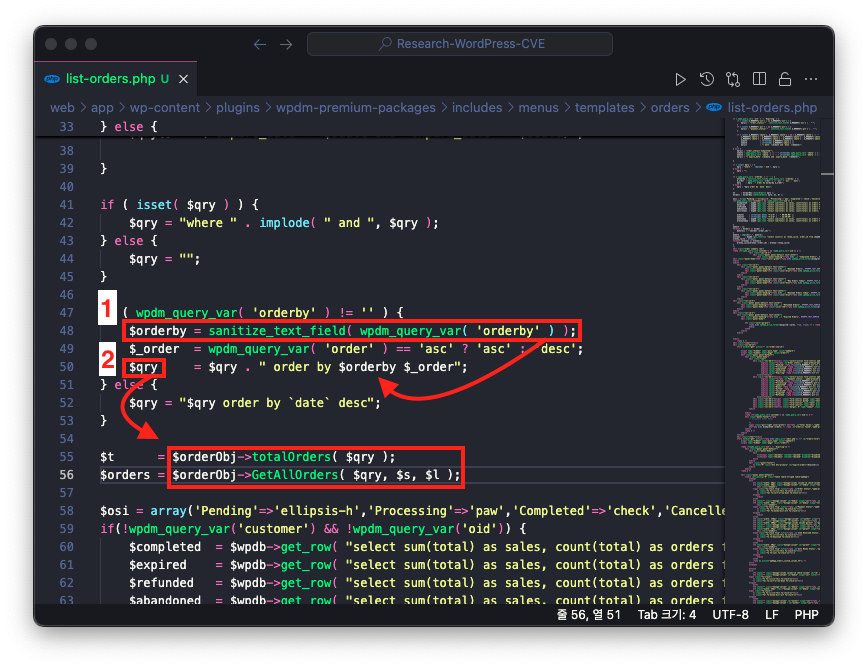Open the 'web' breadcrumb

click(62, 107)
